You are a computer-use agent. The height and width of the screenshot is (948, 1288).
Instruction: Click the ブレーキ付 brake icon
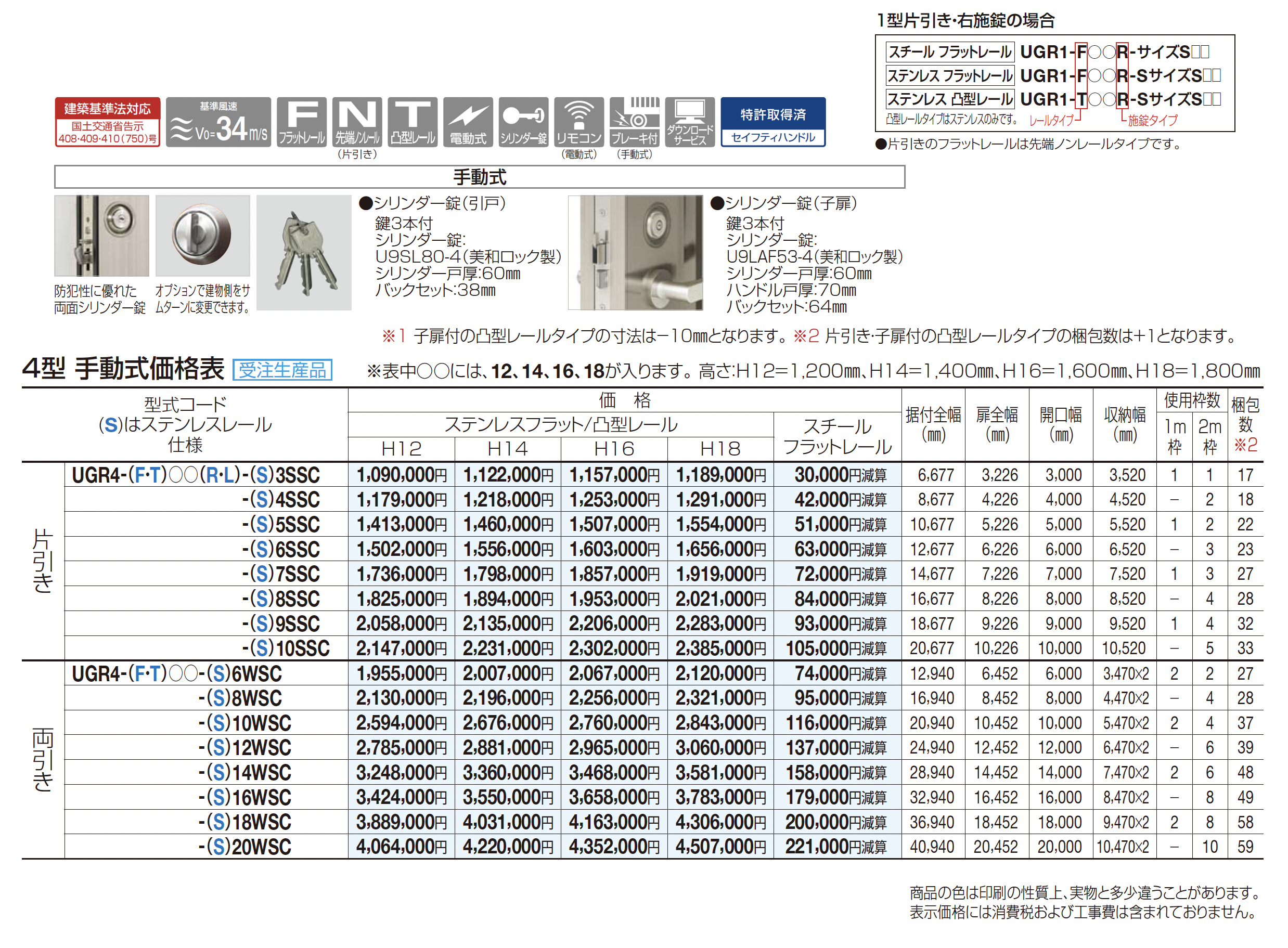tap(634, 122)
